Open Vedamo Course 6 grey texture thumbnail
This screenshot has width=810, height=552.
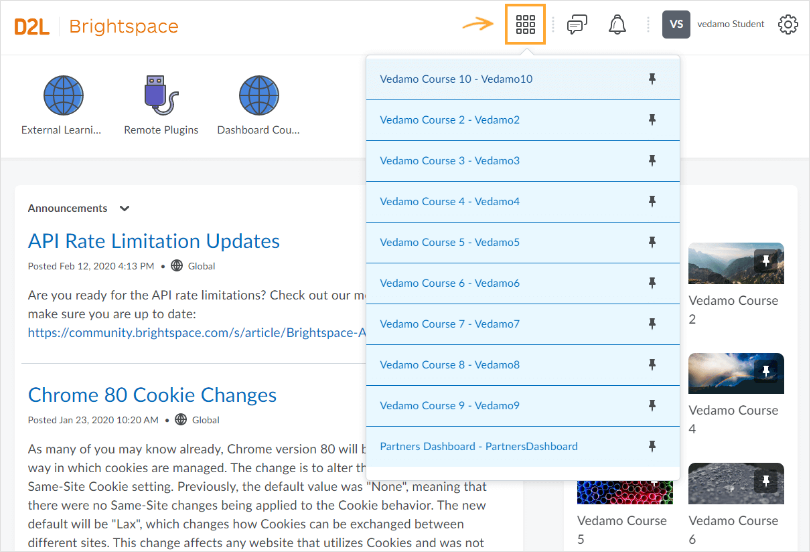(x=736, y=483)
